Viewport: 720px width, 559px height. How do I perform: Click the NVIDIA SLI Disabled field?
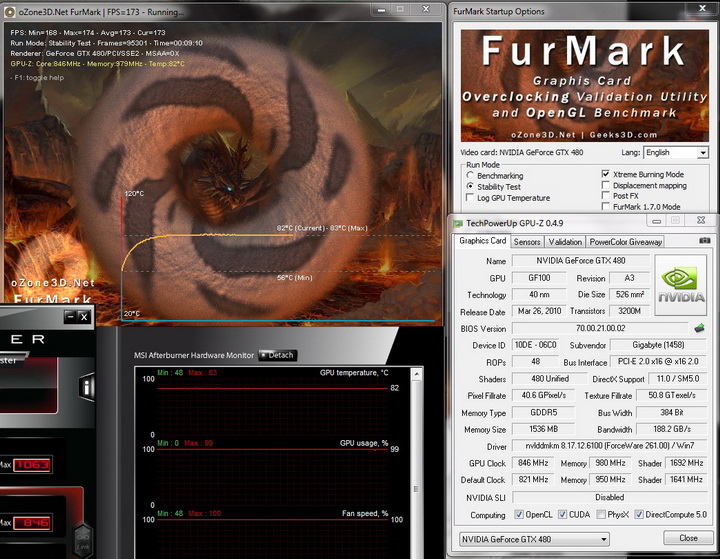609,497
